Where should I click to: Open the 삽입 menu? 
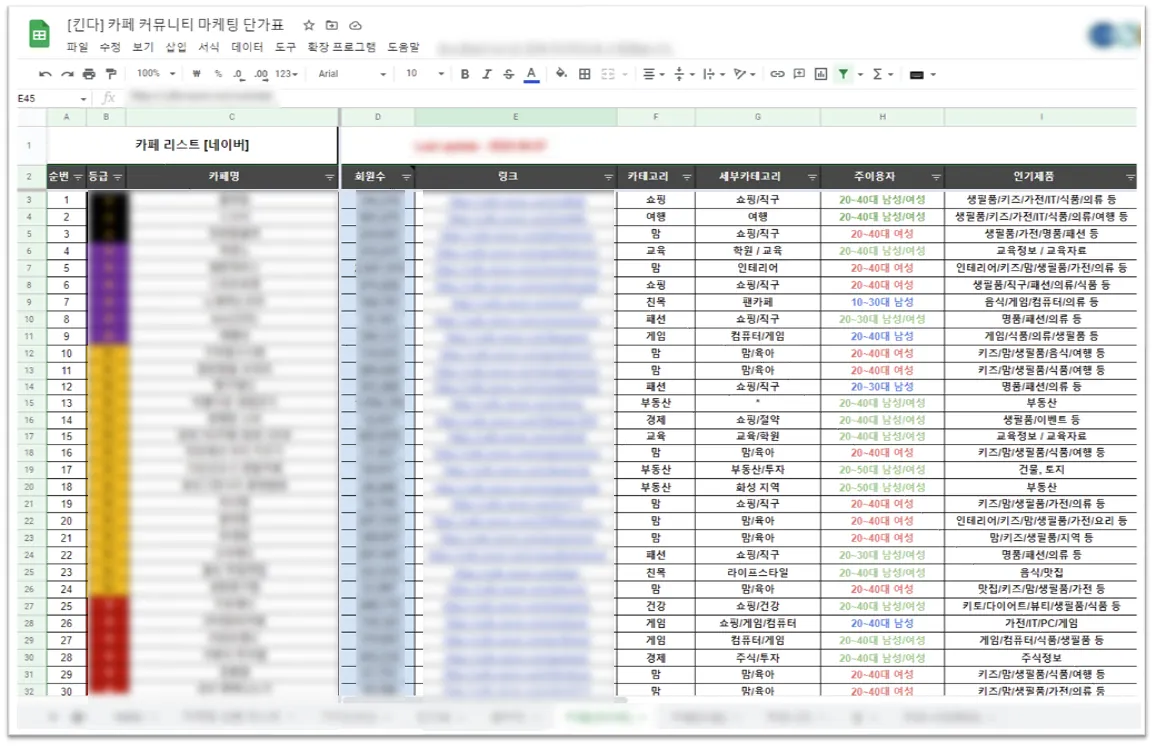click(176, 47)
